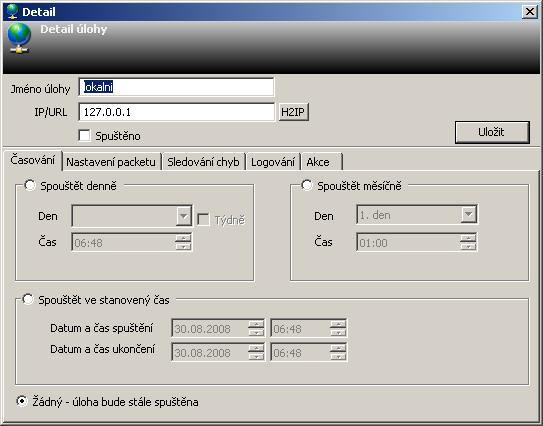Open the Akce tab

321,162
